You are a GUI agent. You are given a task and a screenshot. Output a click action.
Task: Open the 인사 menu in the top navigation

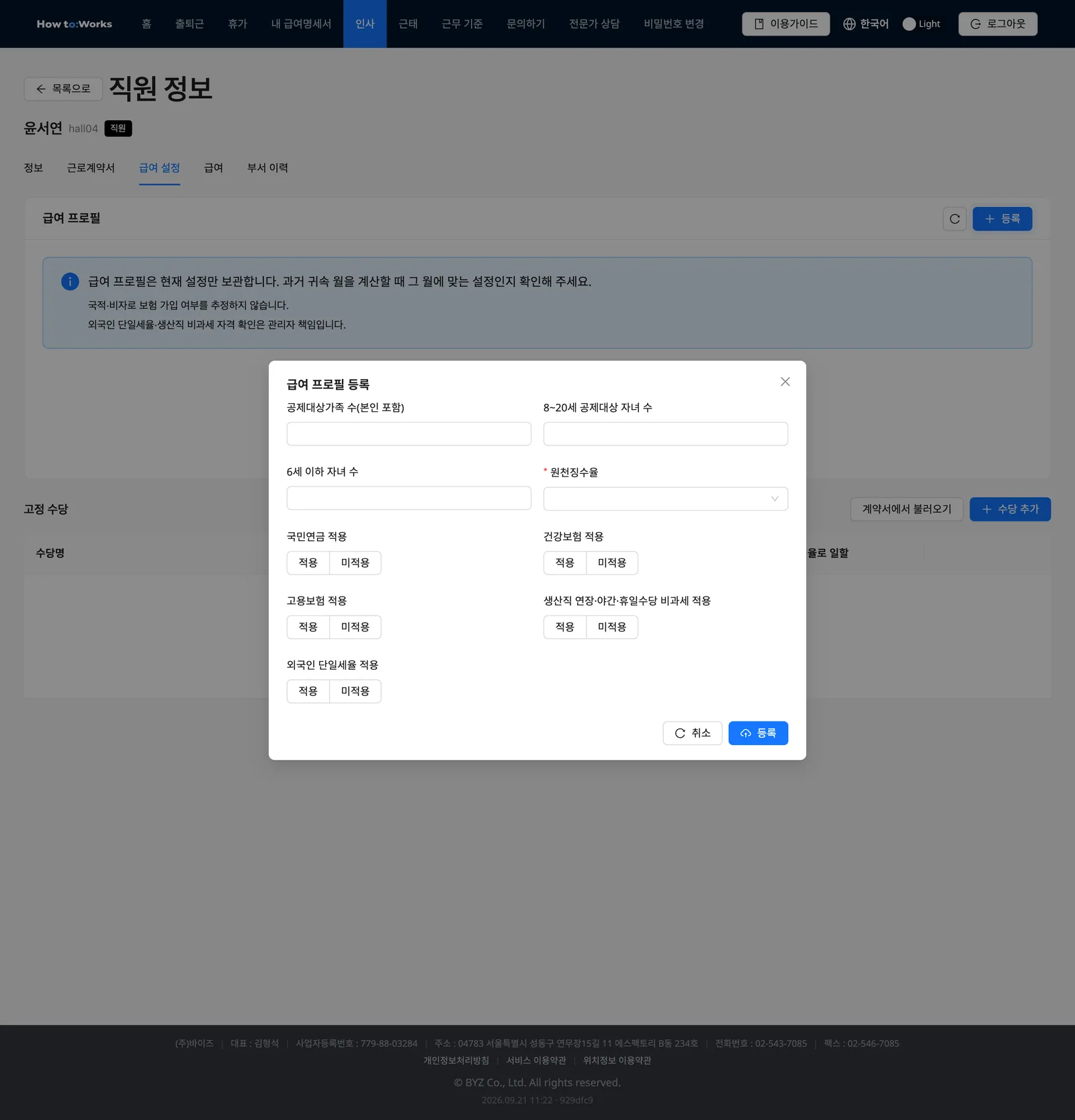coord(365,24)
